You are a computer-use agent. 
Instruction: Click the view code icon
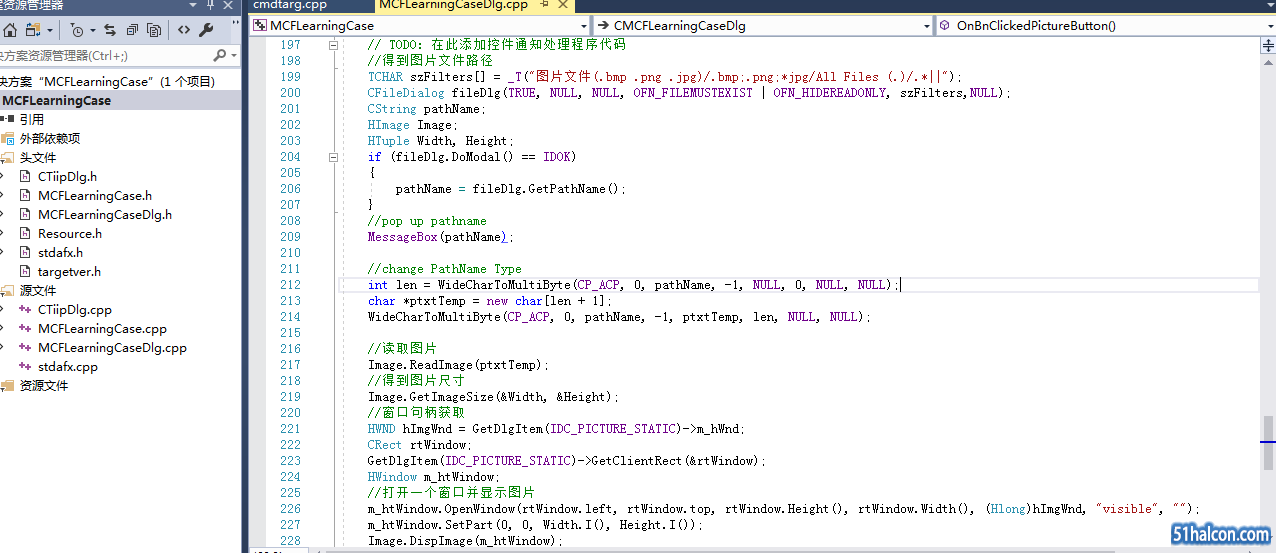pyautogui.click(x=184, y=30)
